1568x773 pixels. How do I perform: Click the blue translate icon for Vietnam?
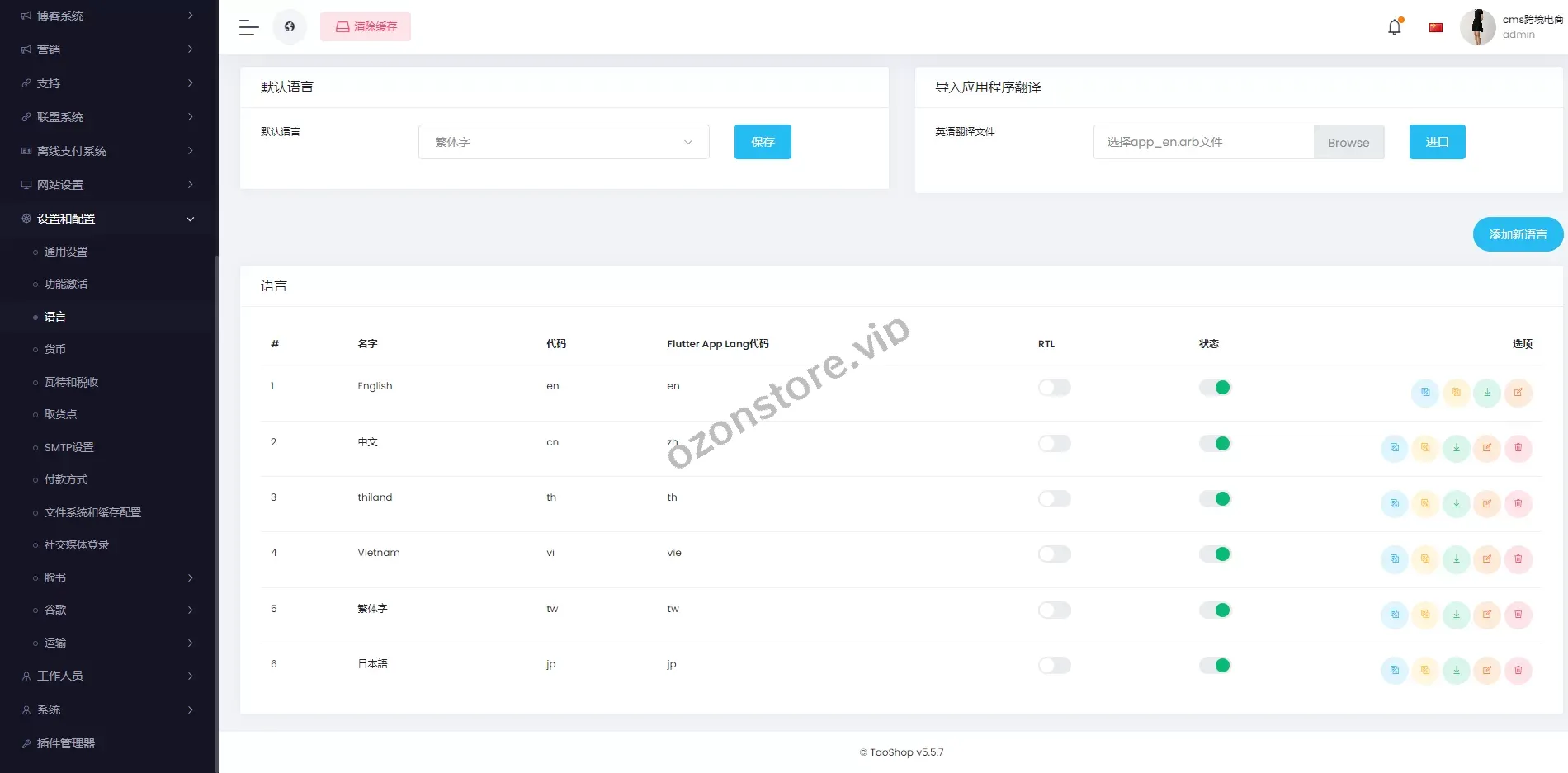point(1395,559)
